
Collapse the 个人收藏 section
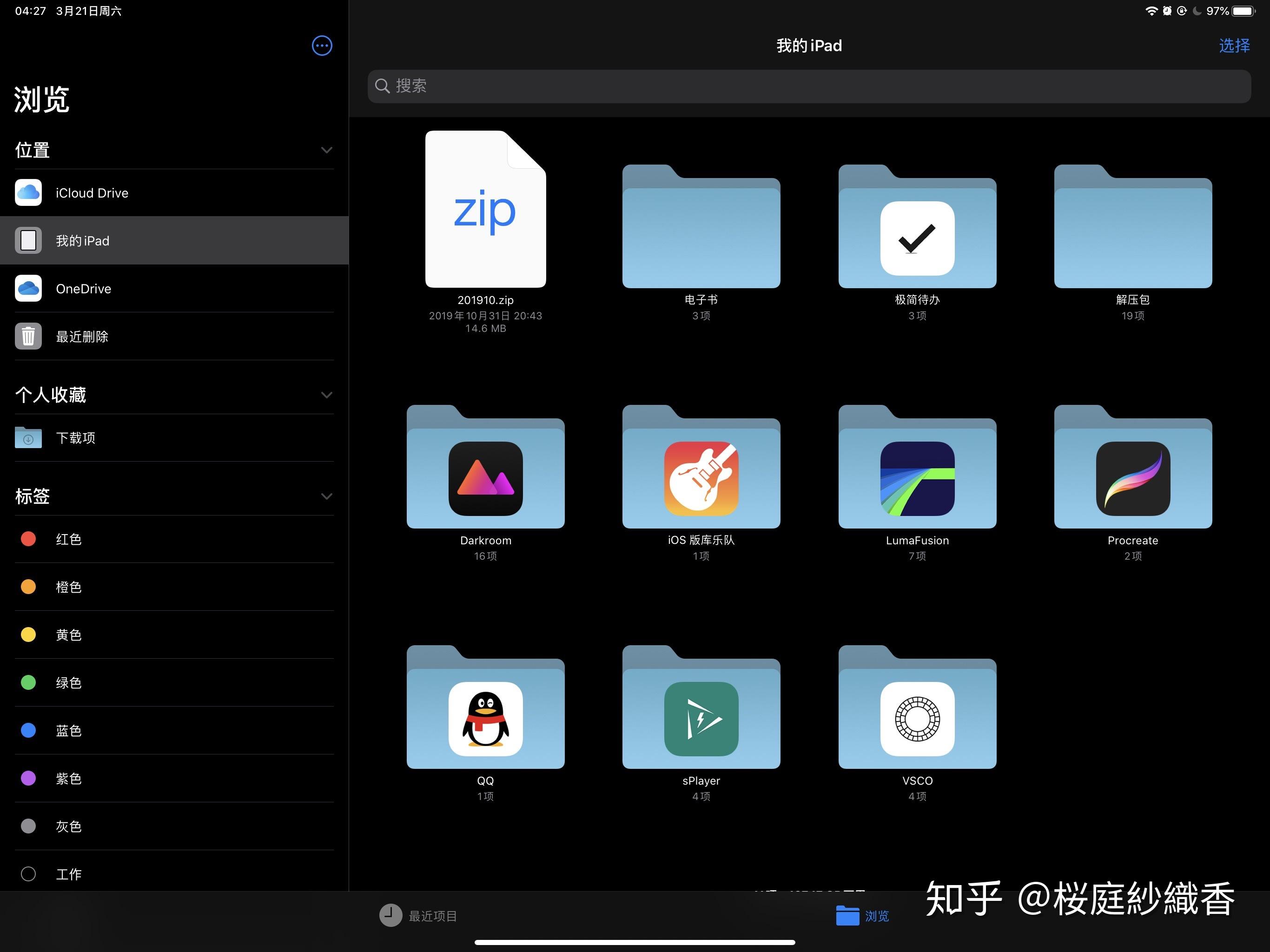click(327, 395)
